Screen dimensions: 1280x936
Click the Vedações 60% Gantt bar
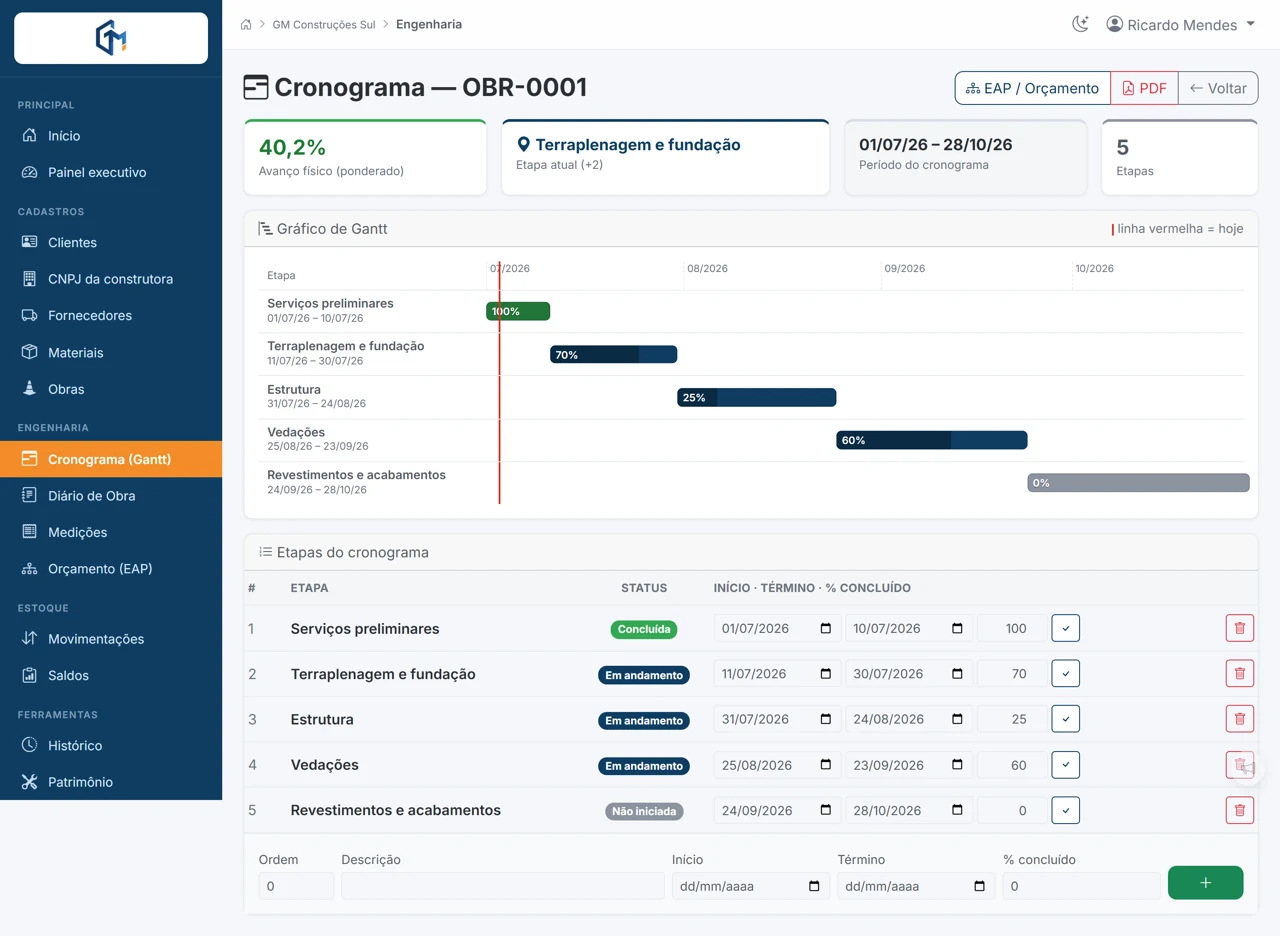932,440
